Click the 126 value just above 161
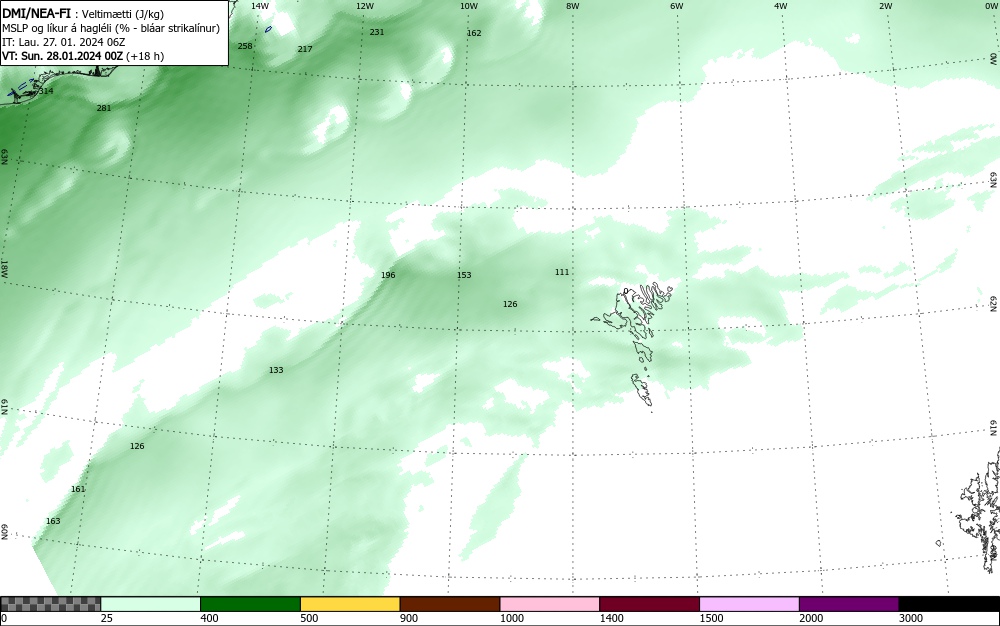Viewport: 1000px width, 626px height. (x=137, y=446)
